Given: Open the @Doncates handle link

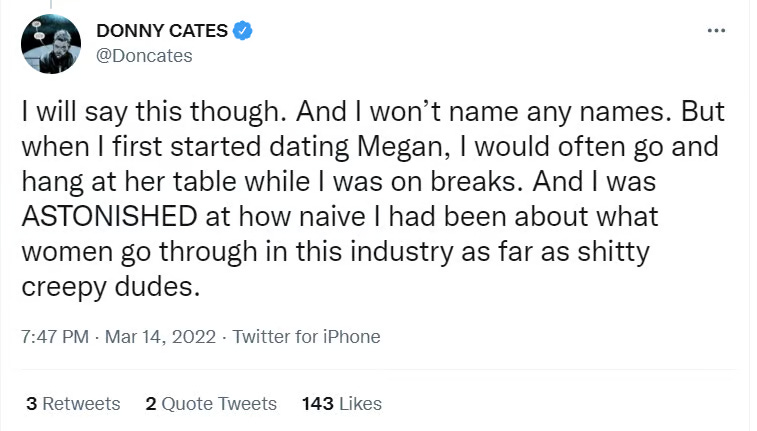Looking at the screenshot, I should (143, 56).
